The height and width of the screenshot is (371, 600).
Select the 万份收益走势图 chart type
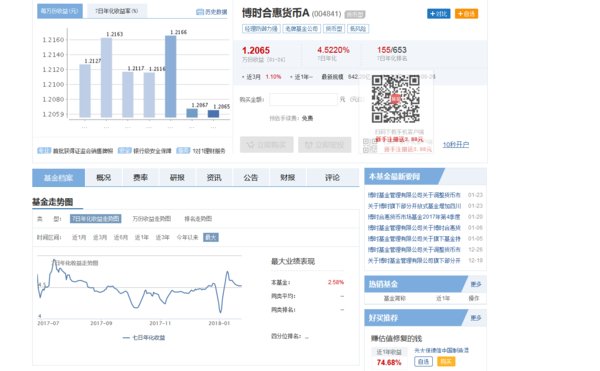point(152,219)
